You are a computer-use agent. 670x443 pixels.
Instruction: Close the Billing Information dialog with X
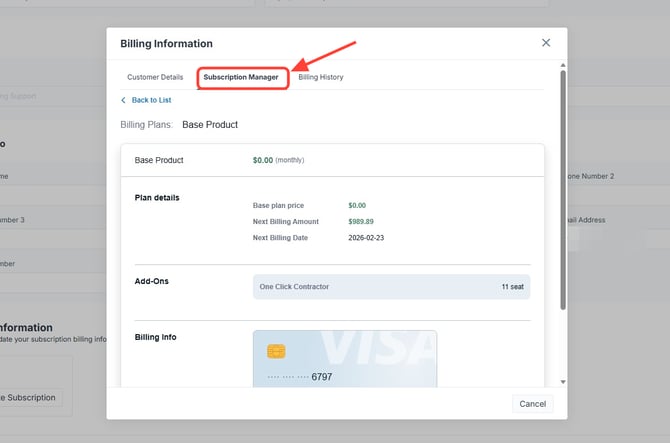click(545, 43)
